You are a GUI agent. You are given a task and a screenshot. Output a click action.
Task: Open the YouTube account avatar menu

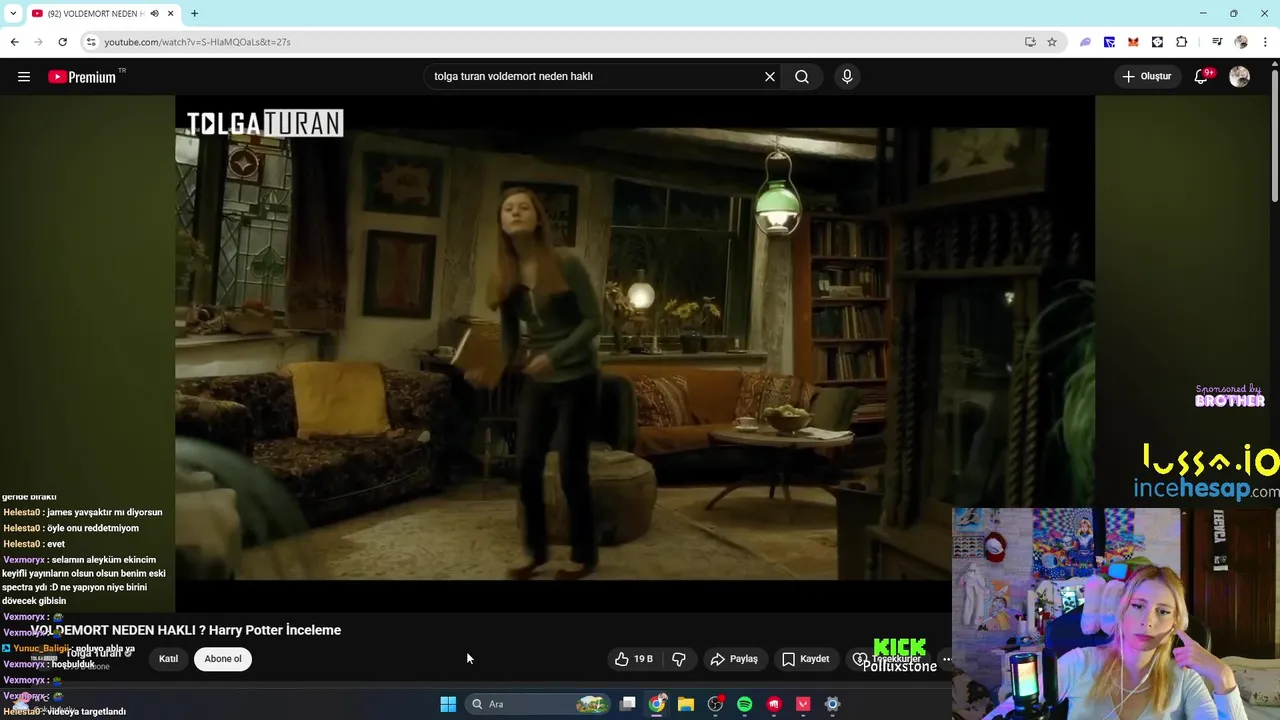pyautogui.click(x=1239, y=77)
